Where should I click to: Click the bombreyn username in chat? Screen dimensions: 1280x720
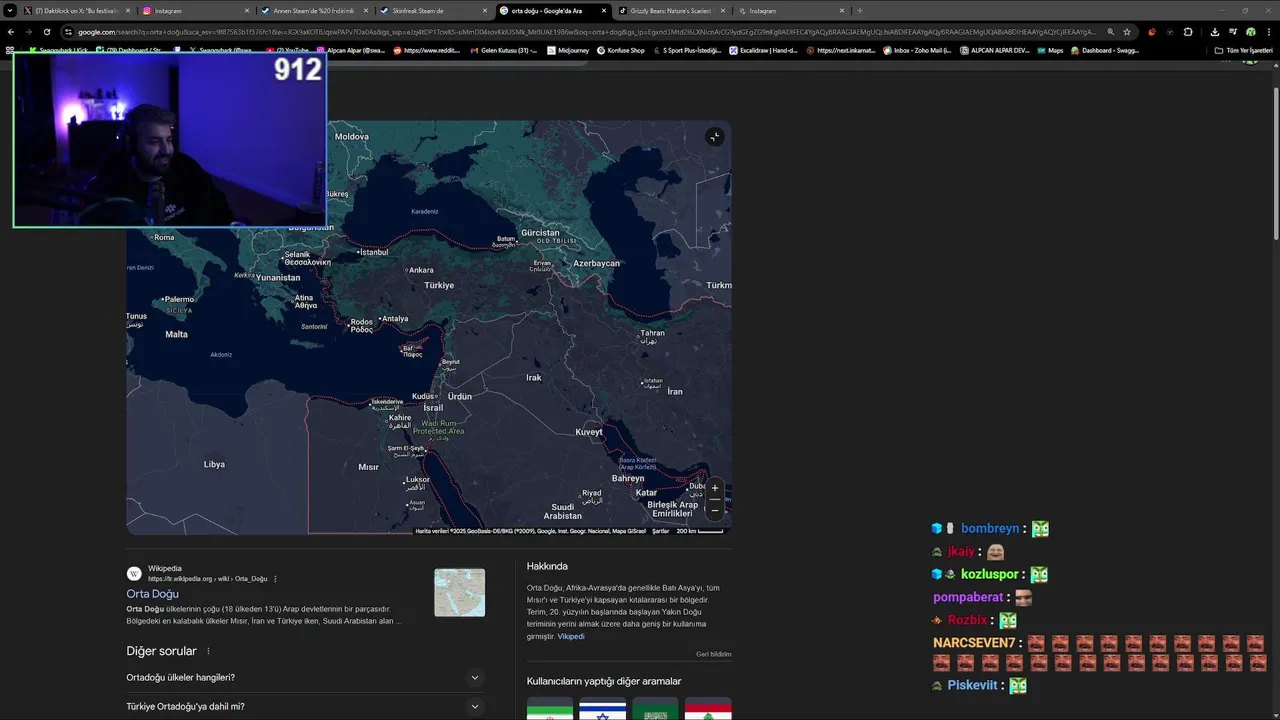click(990, 529)
